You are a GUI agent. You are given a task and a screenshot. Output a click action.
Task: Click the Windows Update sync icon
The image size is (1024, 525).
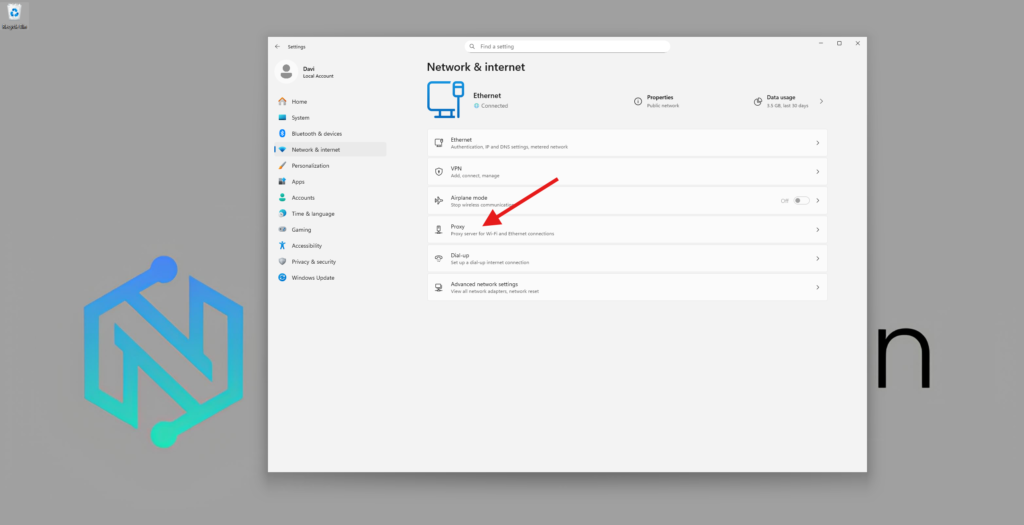coord(282,278)
